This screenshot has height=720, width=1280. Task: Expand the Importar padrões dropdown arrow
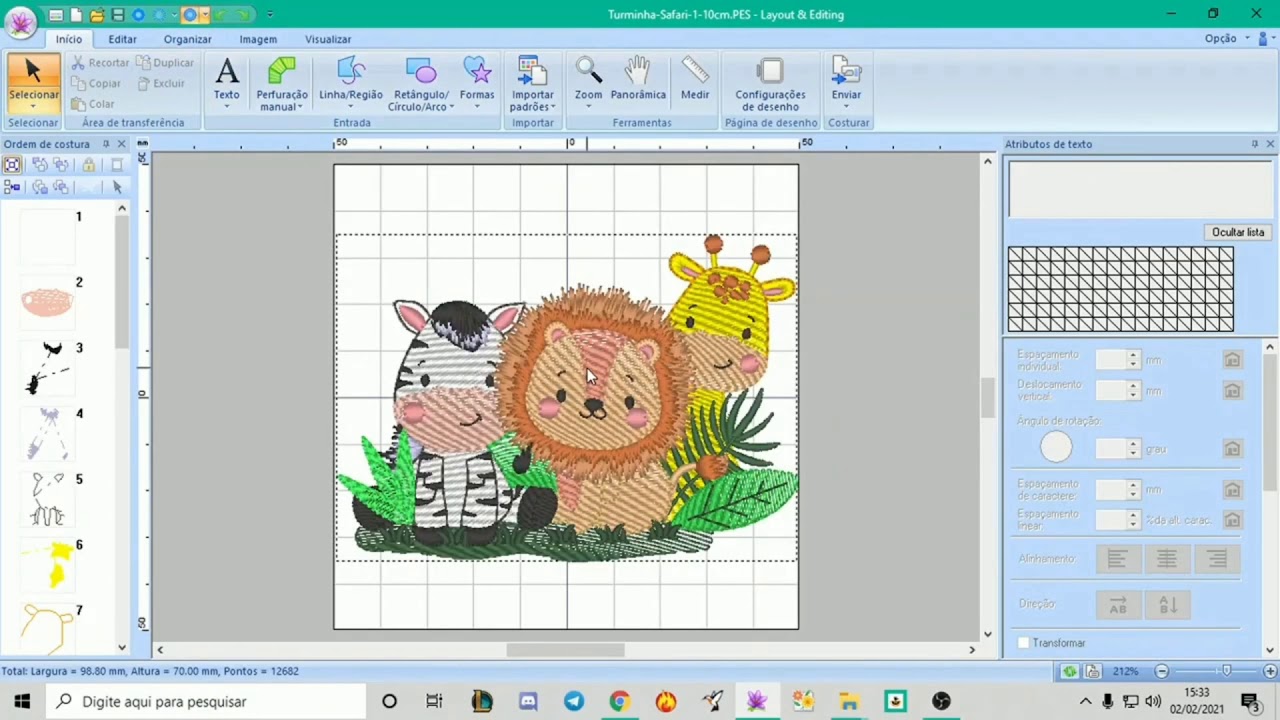[x=552, y=107]
